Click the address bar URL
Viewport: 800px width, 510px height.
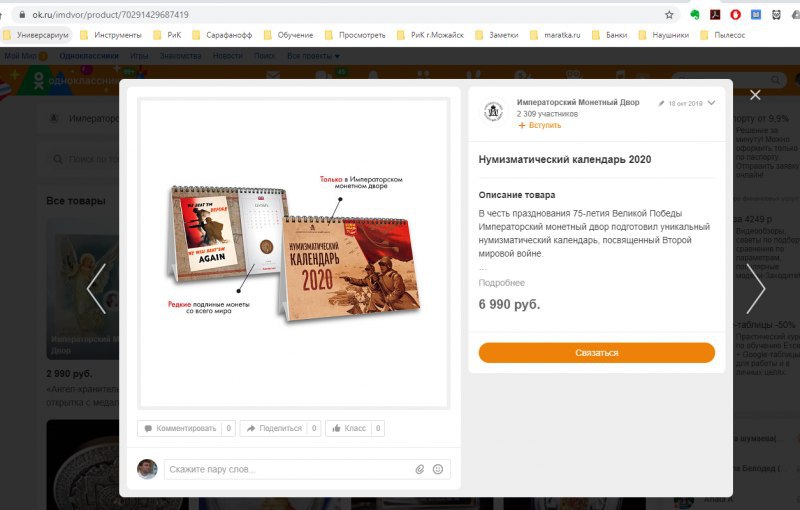[110, 15]
